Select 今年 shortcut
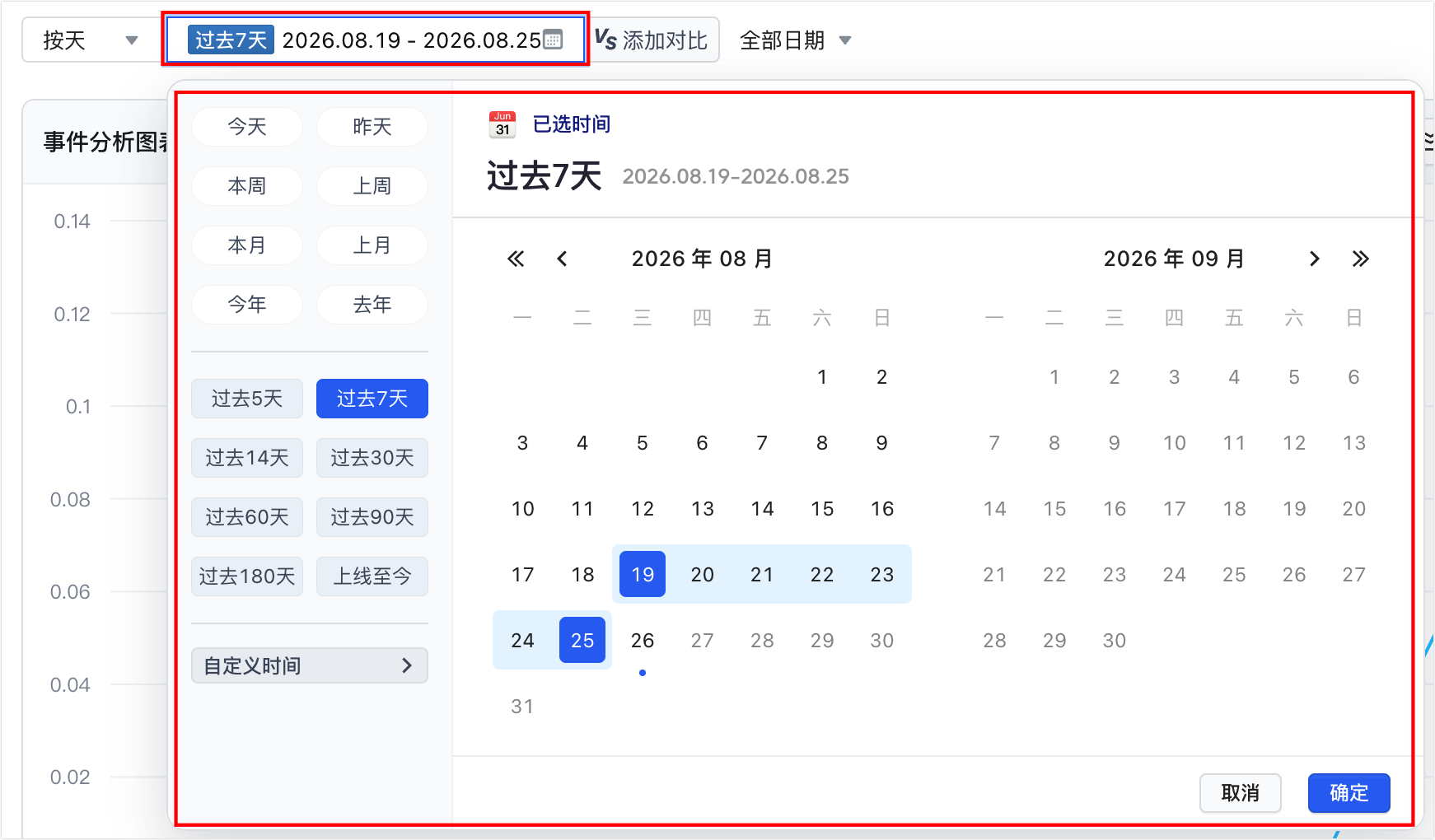This screenshot has width=1435, height=840. point(247,305)
